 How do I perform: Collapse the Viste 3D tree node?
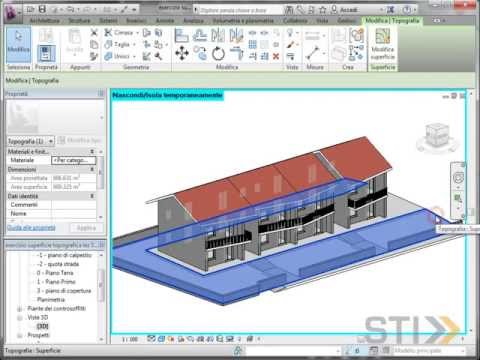pos(20,317)
